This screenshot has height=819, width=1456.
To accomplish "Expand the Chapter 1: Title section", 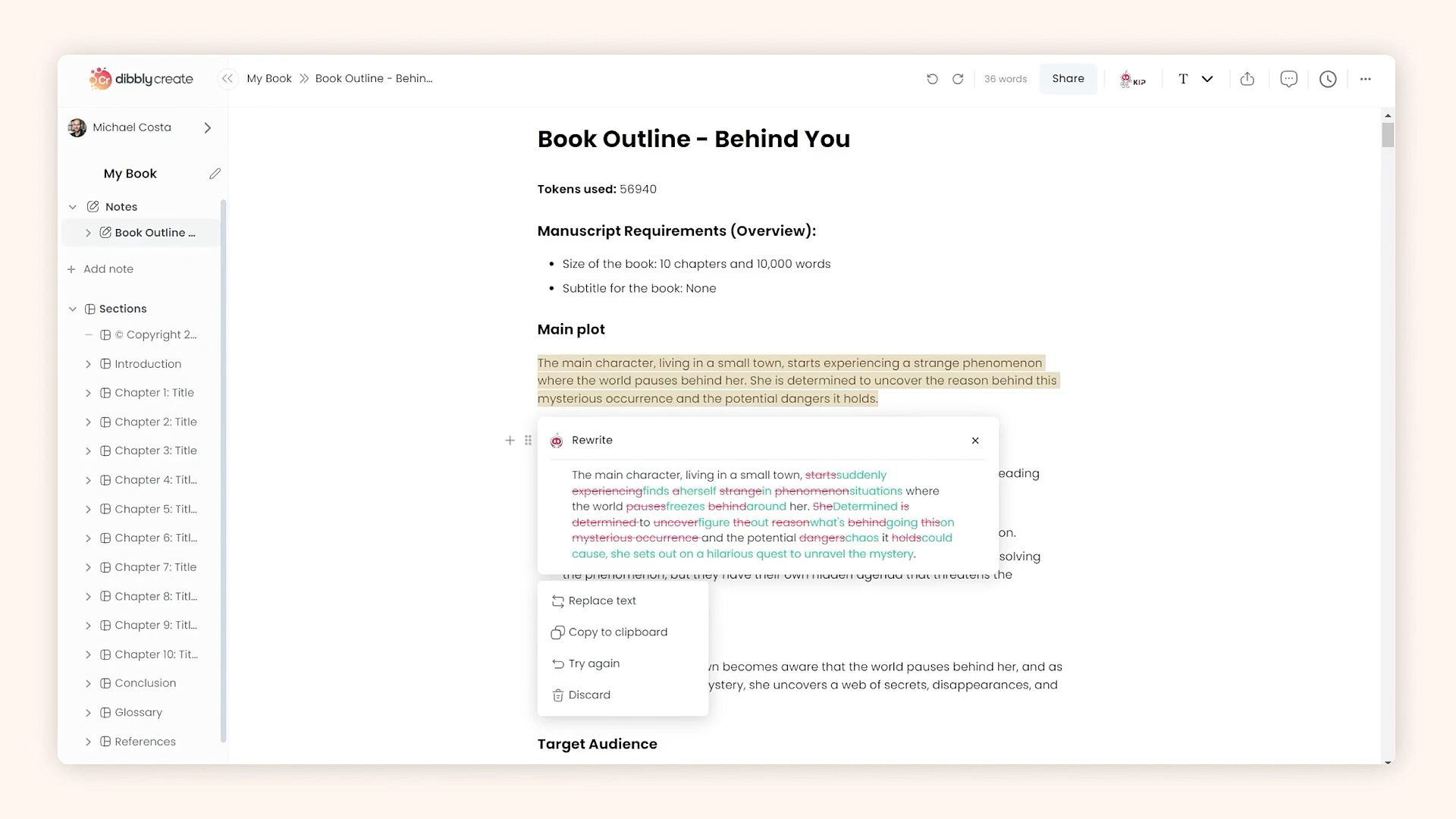I will [88, 393].
